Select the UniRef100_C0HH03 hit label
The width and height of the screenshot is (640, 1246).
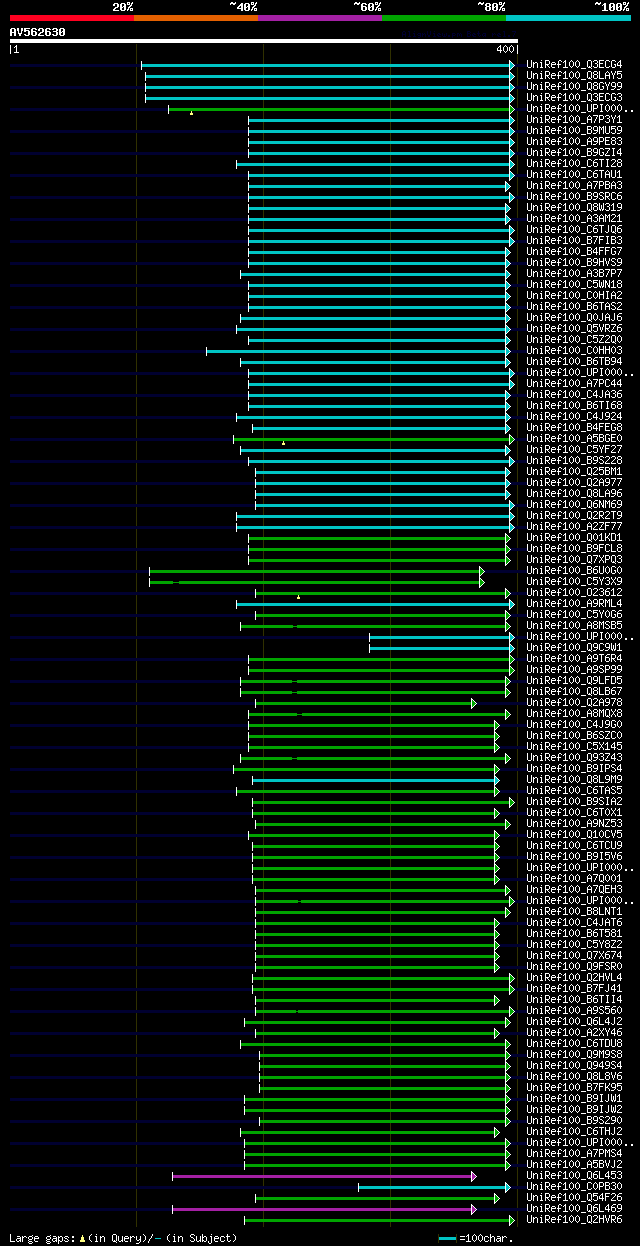click(x=574, y=351)
